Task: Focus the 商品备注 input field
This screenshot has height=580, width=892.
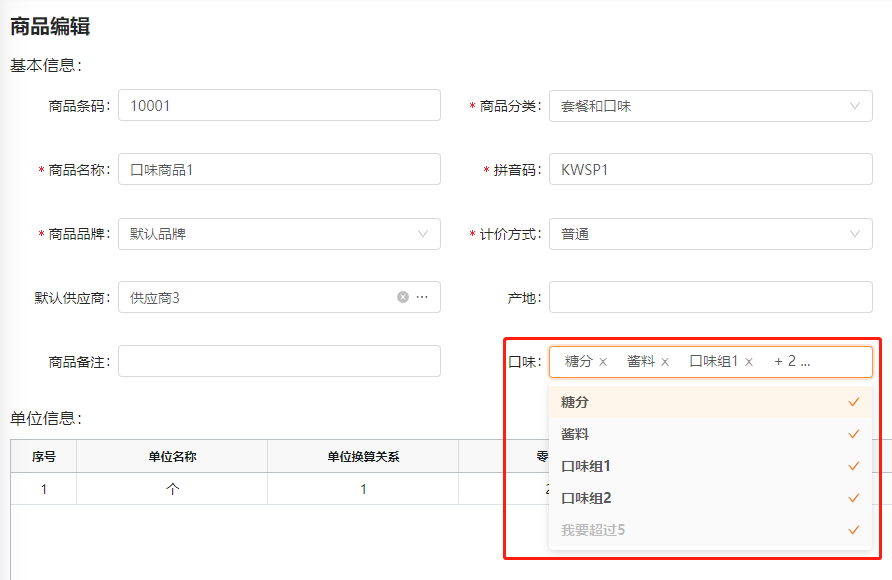Action: [279, 361]
